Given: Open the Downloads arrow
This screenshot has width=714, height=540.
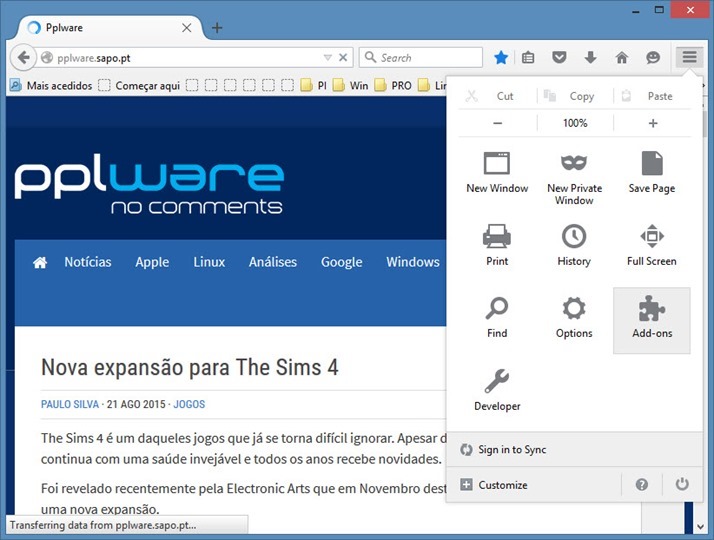Looking at the screenshot, I should point(590,57).
